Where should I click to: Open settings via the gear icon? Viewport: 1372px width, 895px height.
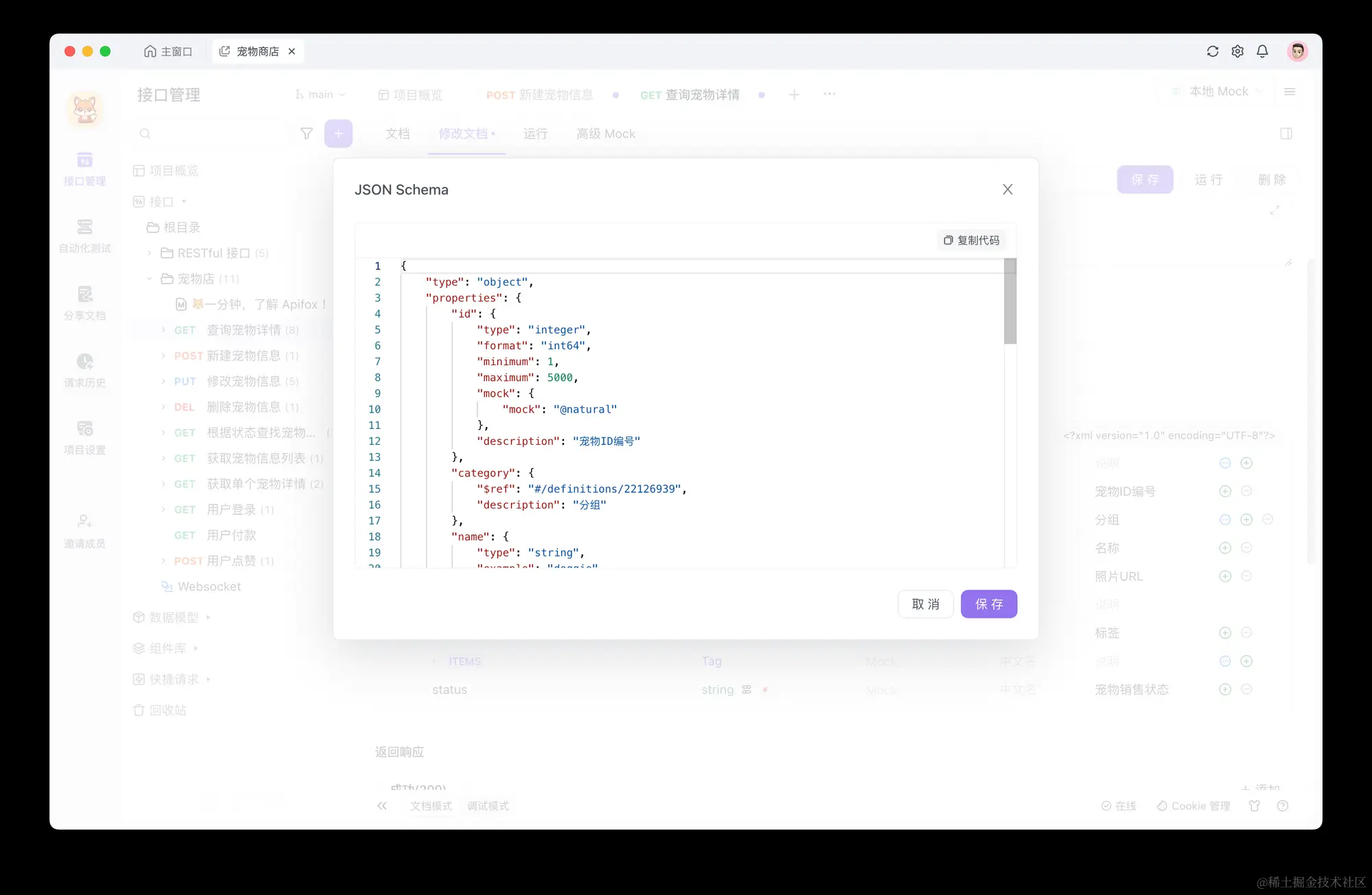click(x=1237, y=51)
